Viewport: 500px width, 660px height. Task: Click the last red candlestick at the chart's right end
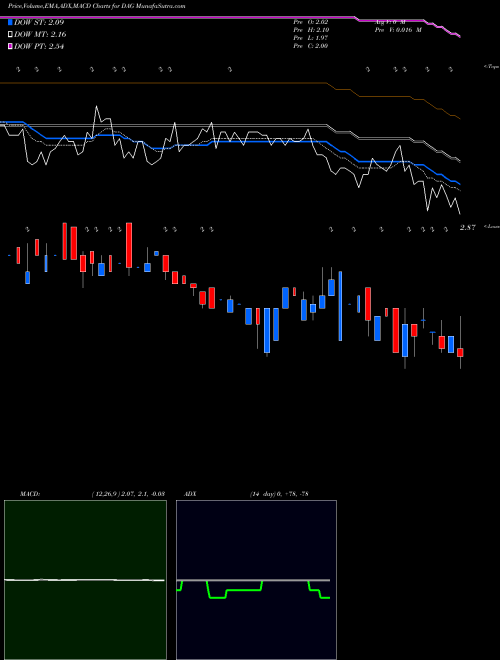point(460,352)
